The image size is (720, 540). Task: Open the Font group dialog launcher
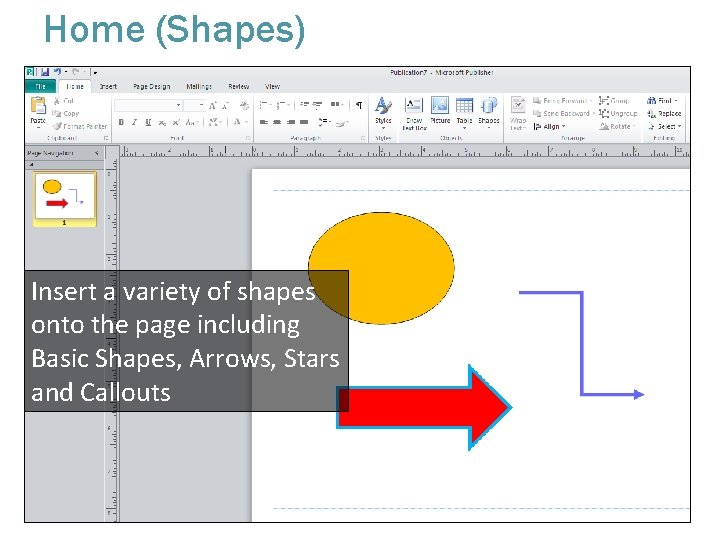tap(248, 138)
